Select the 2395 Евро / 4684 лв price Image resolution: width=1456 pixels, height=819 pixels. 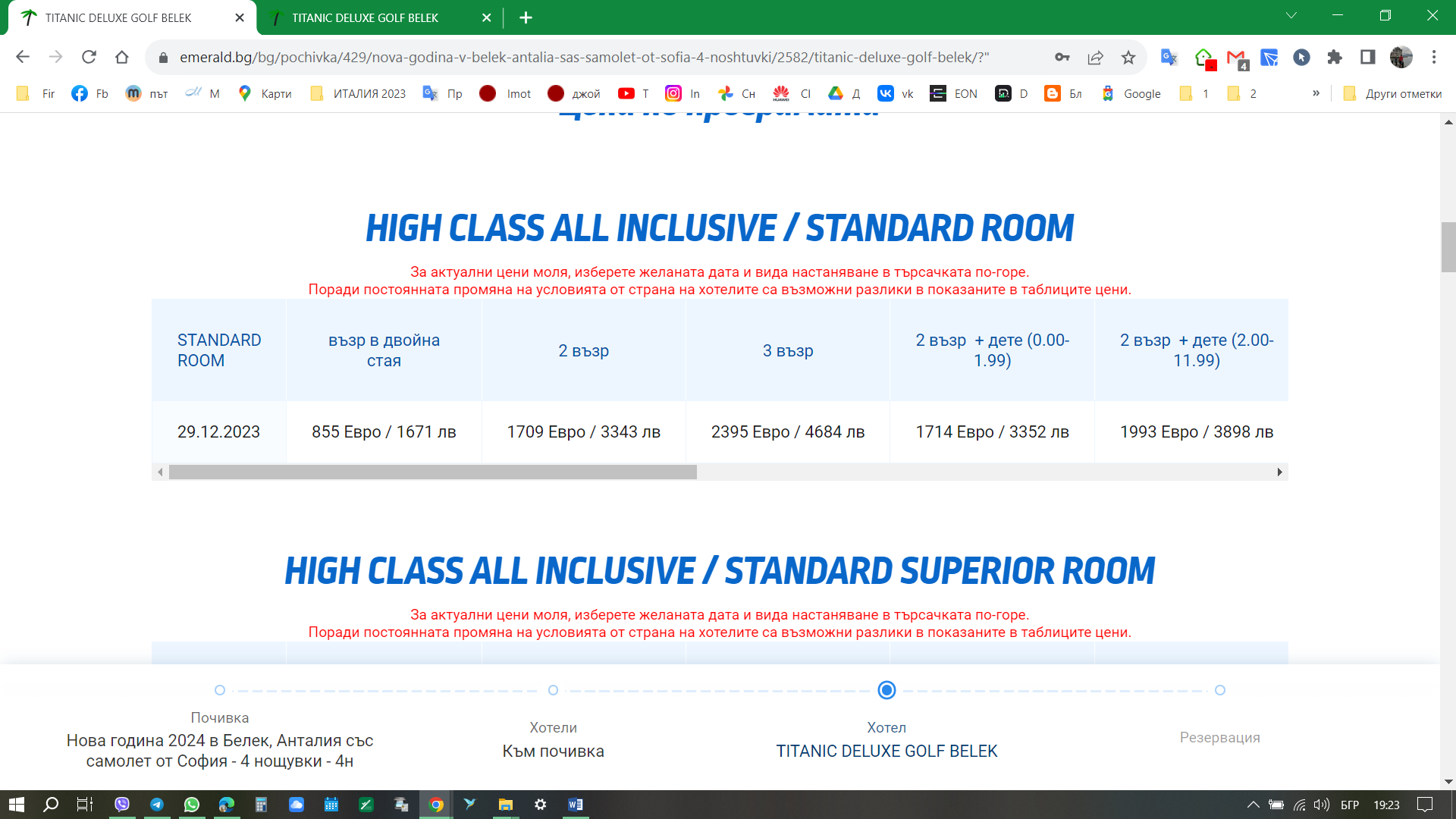[788, 431]
